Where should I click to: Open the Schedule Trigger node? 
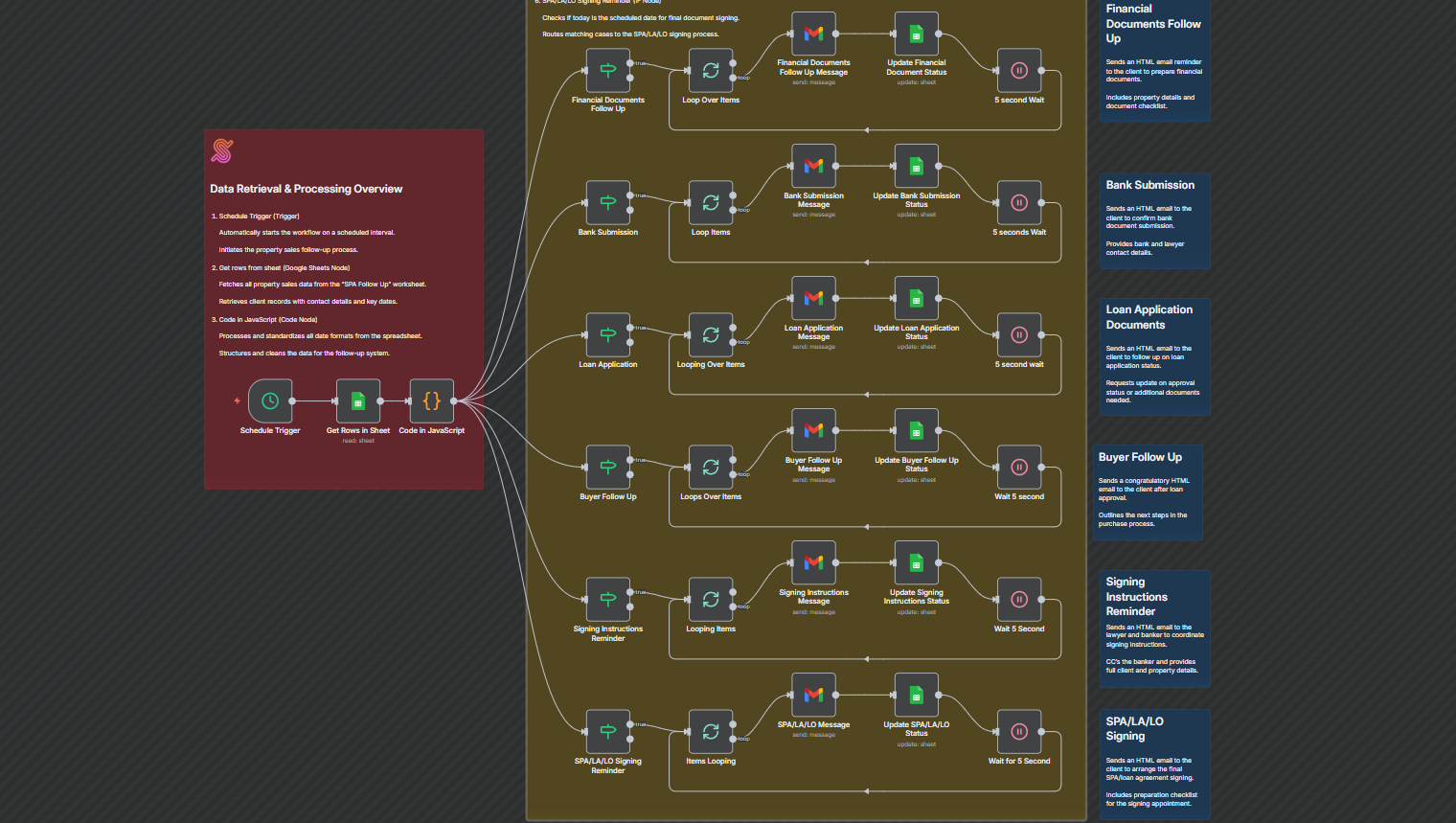coord(270,401)
